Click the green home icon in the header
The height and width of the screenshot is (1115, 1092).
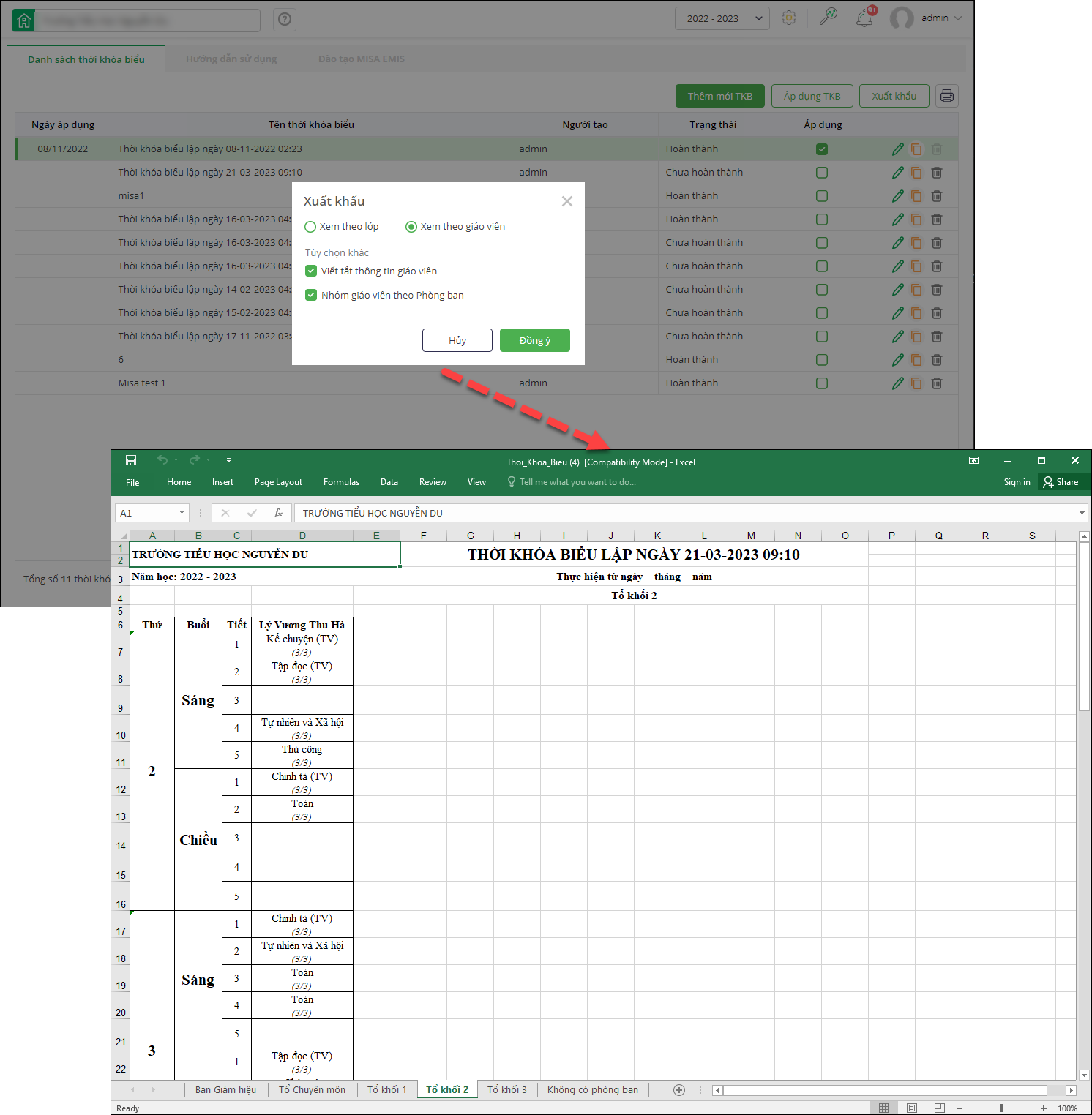coord(24,20)
